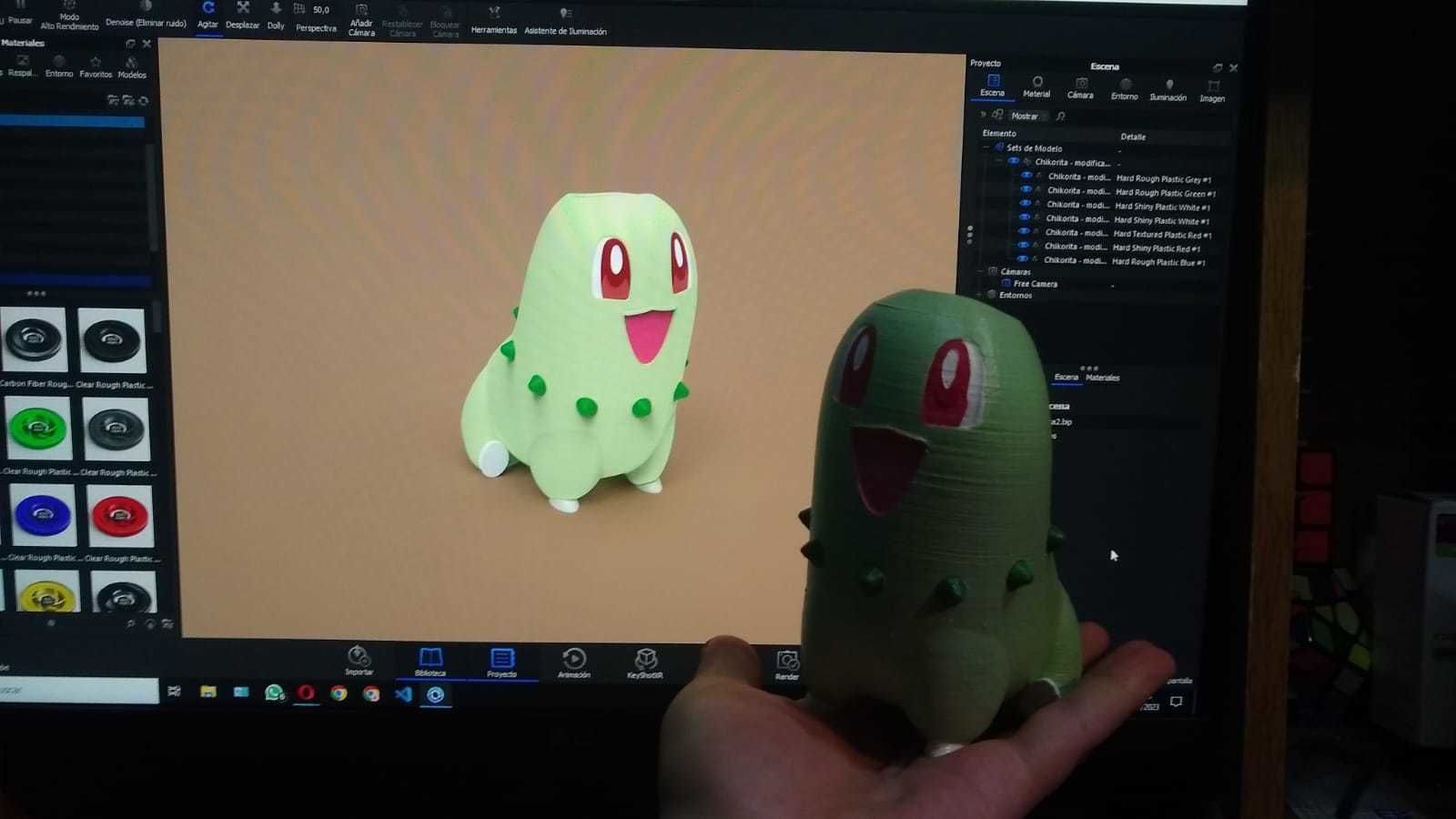Image resolution: width=1456 pixels, height=819 pixels.
Task: Hide part with Hard Shiny Plastic Red
Action: (x=1023, y=245)
